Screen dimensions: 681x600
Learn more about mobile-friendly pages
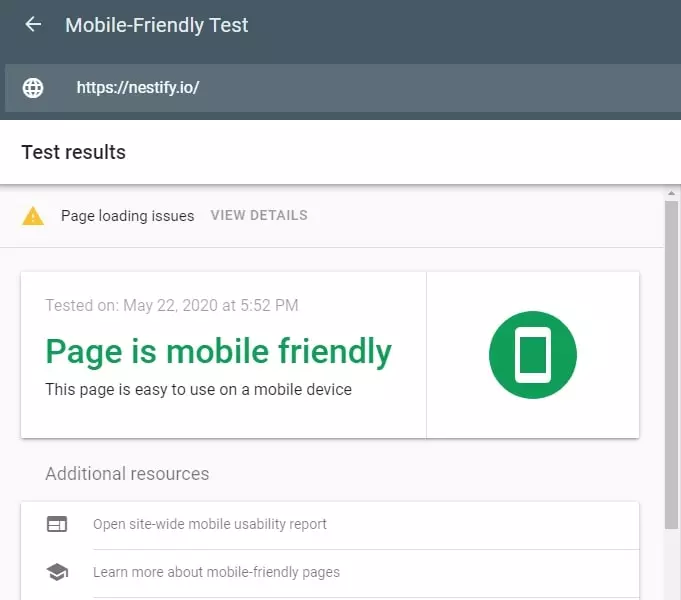click(216, 572)
